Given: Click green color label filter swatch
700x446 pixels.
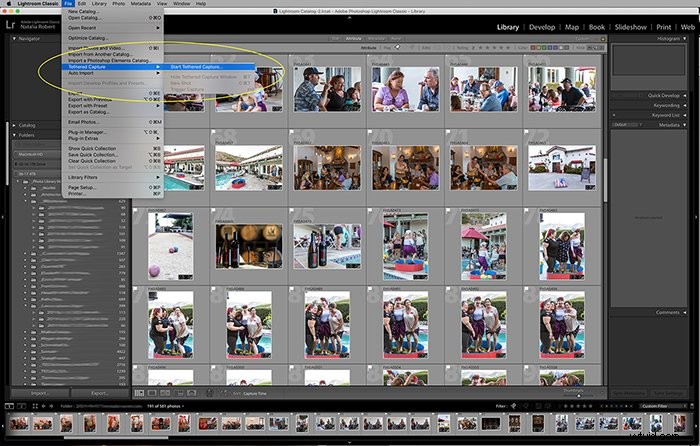Looking at the screenshot, I should click(544, 47).
